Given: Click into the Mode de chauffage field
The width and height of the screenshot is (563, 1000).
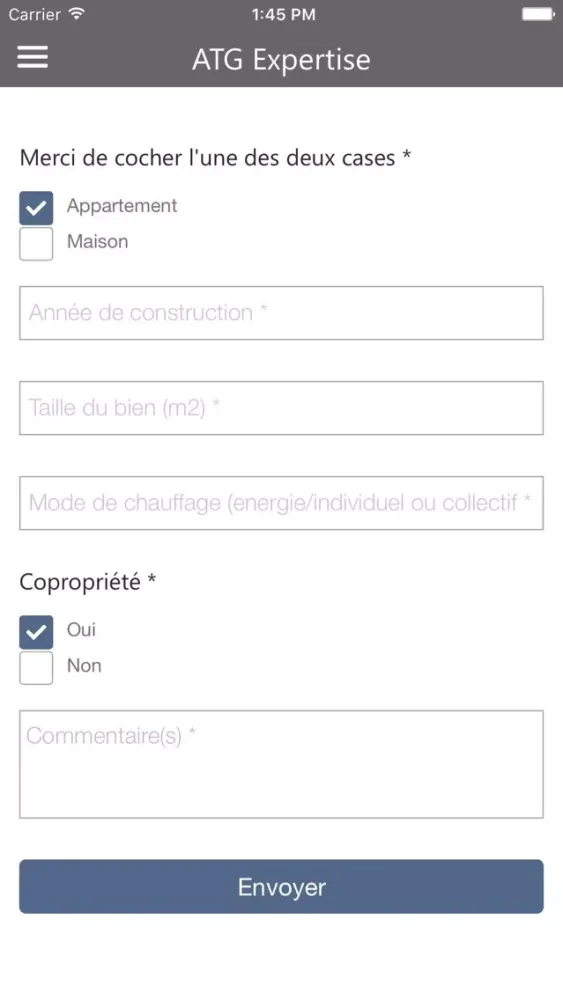Looking at the screenshot, I should 281,503.
